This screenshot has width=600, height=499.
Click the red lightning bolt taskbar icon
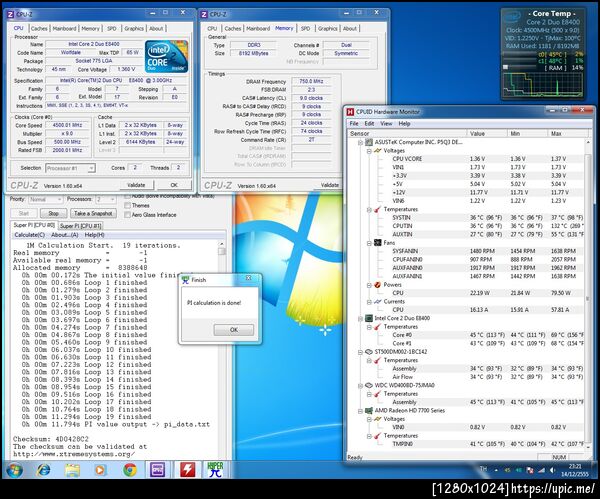click(186, 470)
